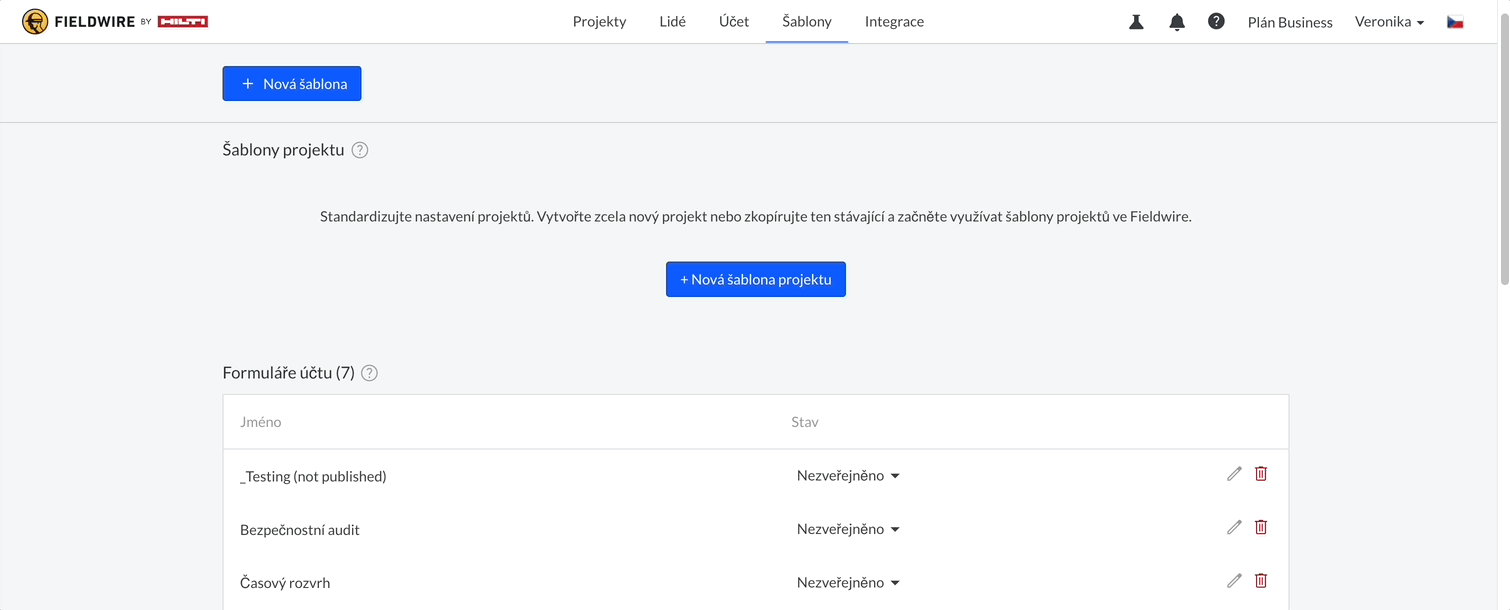Delete the Bezpečnostní audit form
This screenshot has width=1510, height=610.
tap(1261, 527)
